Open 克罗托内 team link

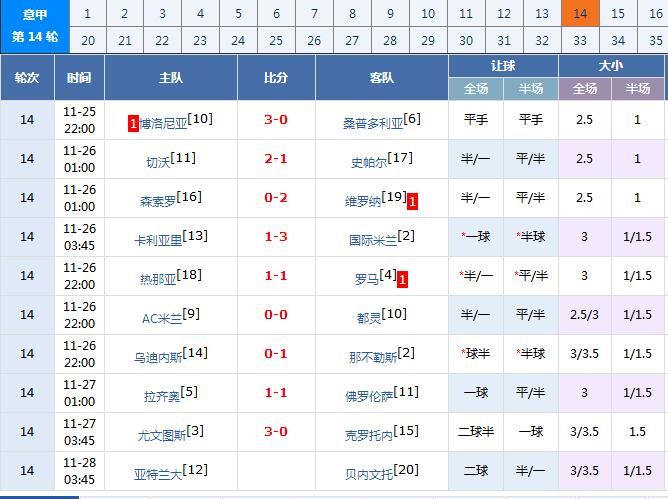click(369, 436)
